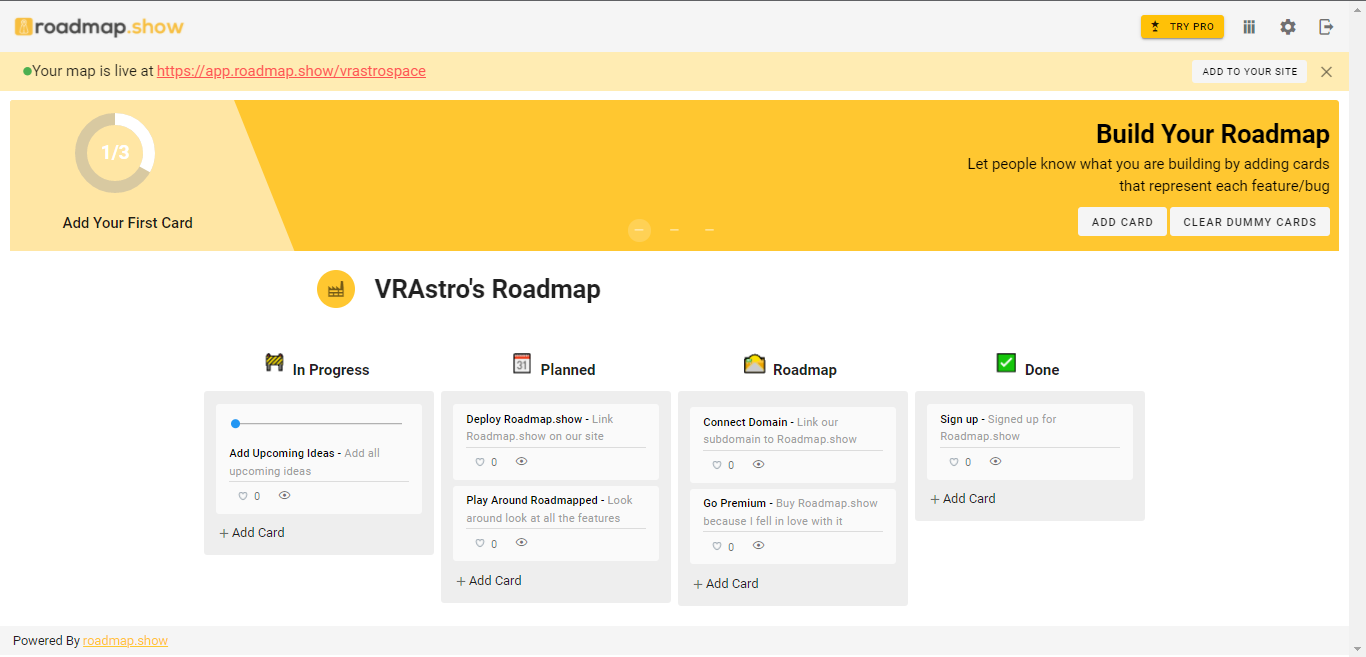Viewport: 1366px width, 657px height.
Task: Toggle visibility eye on Add Upcoming Ideas card
Action: [x=285, y=496]
